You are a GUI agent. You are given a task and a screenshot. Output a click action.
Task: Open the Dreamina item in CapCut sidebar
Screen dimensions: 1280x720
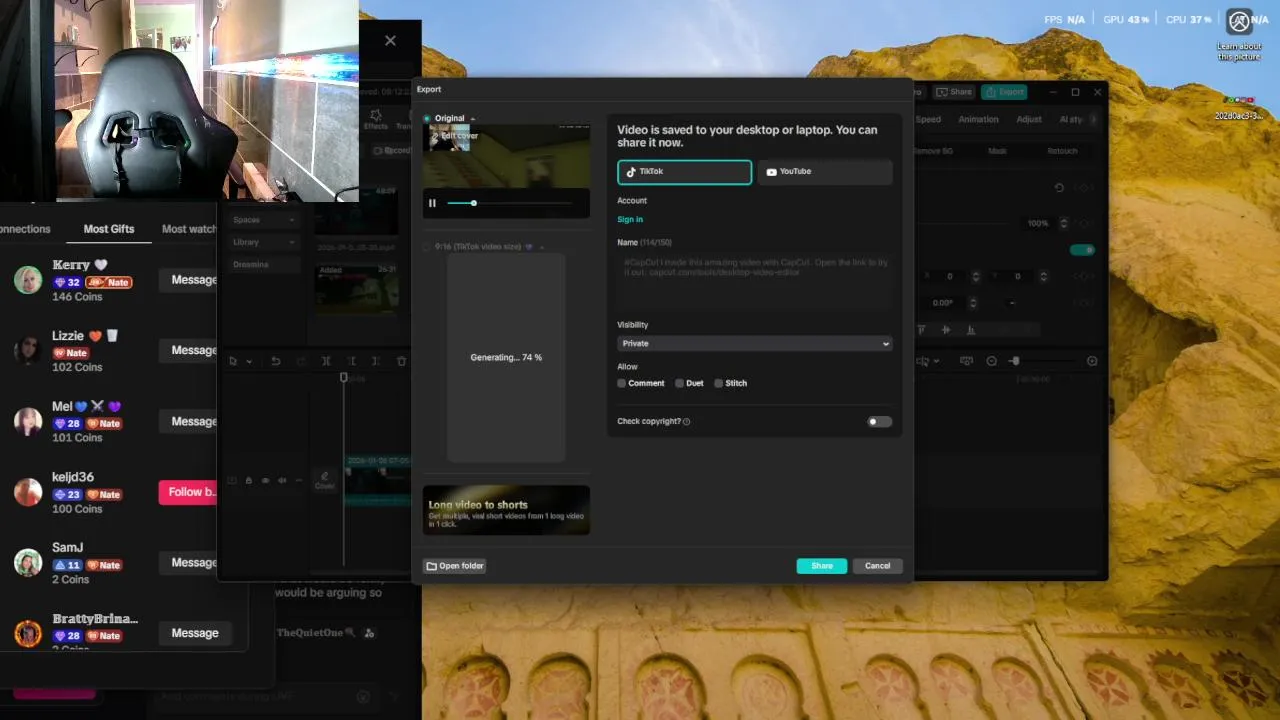pos(264,265)
